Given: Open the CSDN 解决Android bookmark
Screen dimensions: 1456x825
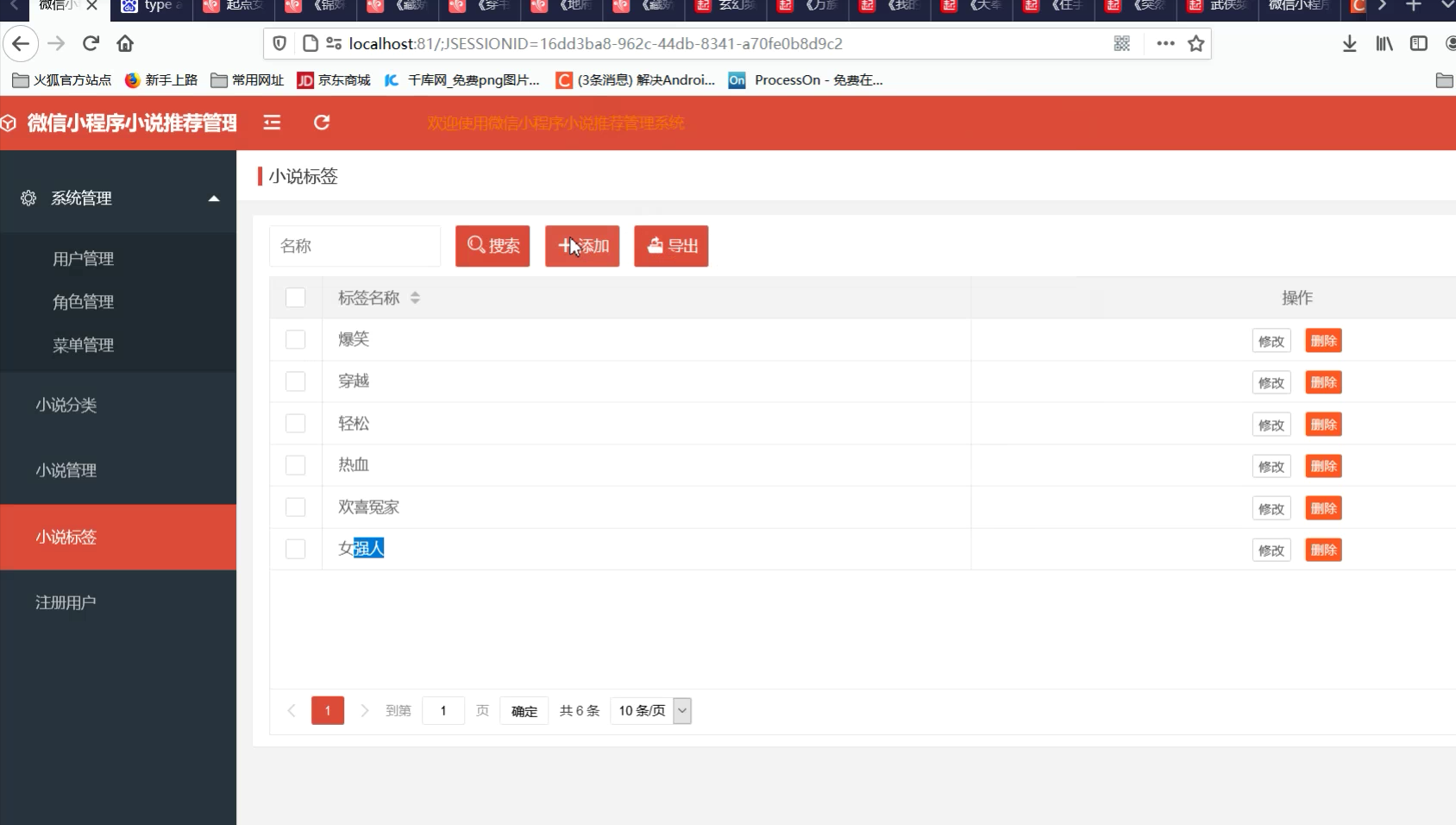Looking at the screenshot, I should click(x=636, y=80).
